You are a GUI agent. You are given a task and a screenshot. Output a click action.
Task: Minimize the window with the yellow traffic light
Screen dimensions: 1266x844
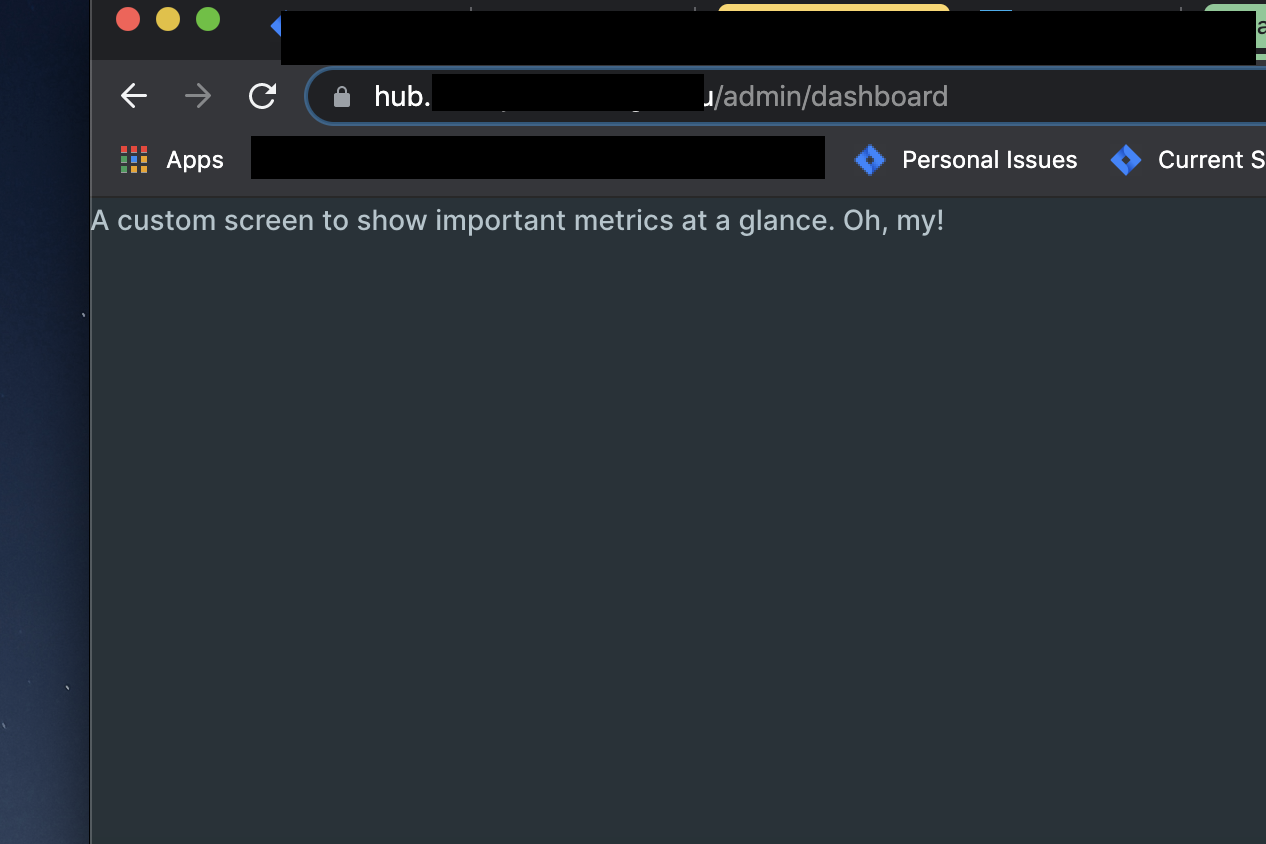click(x=167, y=18)
